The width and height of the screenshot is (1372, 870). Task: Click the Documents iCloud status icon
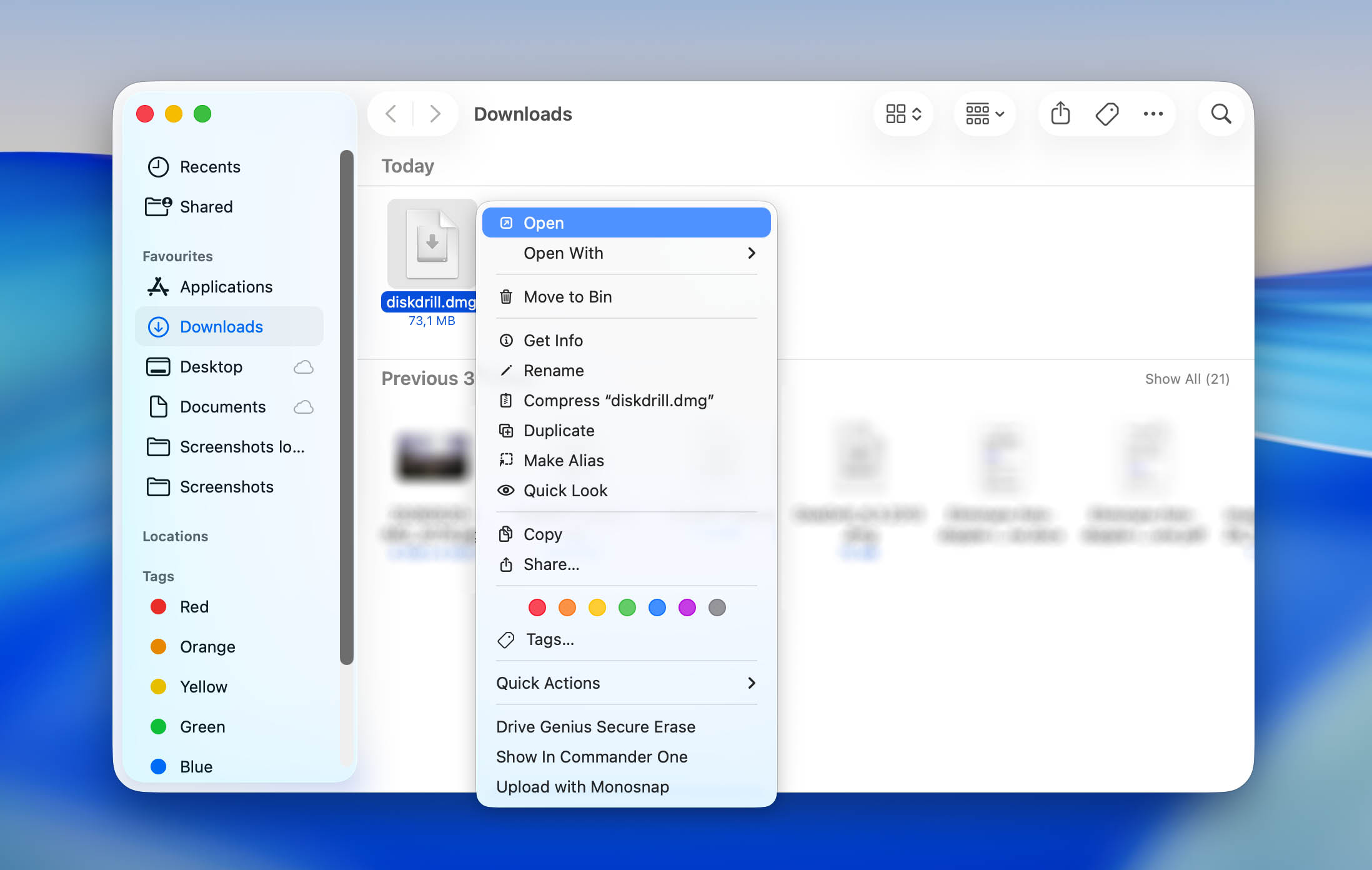304,407
